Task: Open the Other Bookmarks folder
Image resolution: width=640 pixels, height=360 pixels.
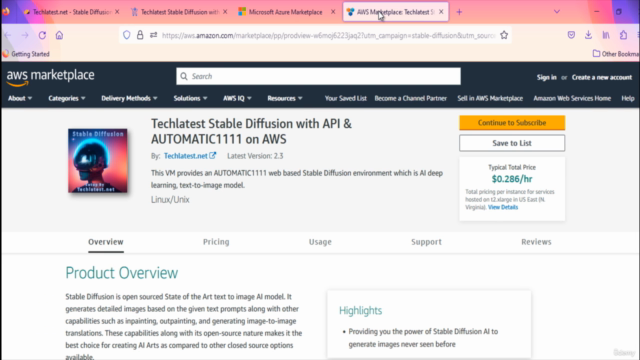Action: point(616,54)
